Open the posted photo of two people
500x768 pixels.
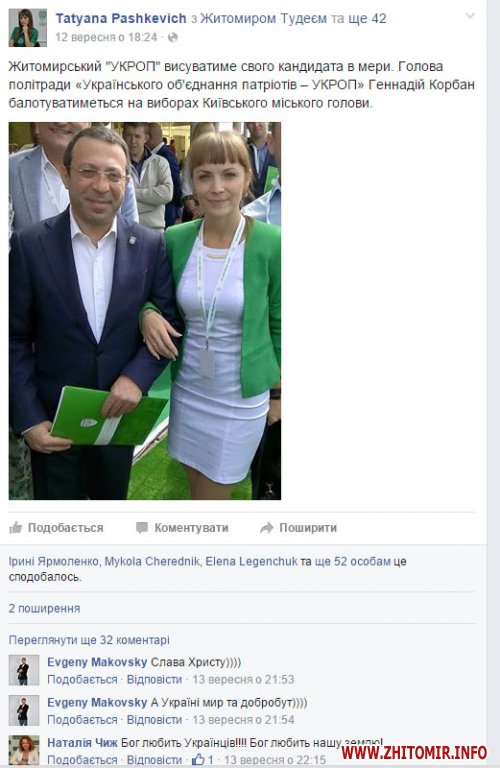[x=145, y=311]
